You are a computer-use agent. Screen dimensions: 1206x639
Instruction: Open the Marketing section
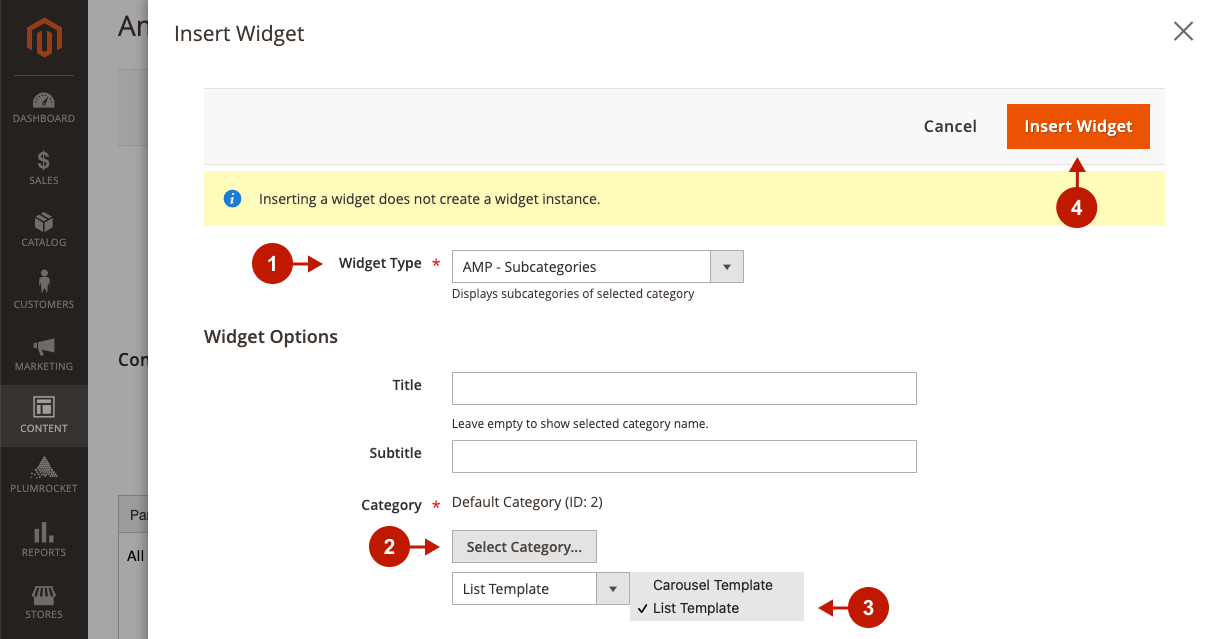44,353
